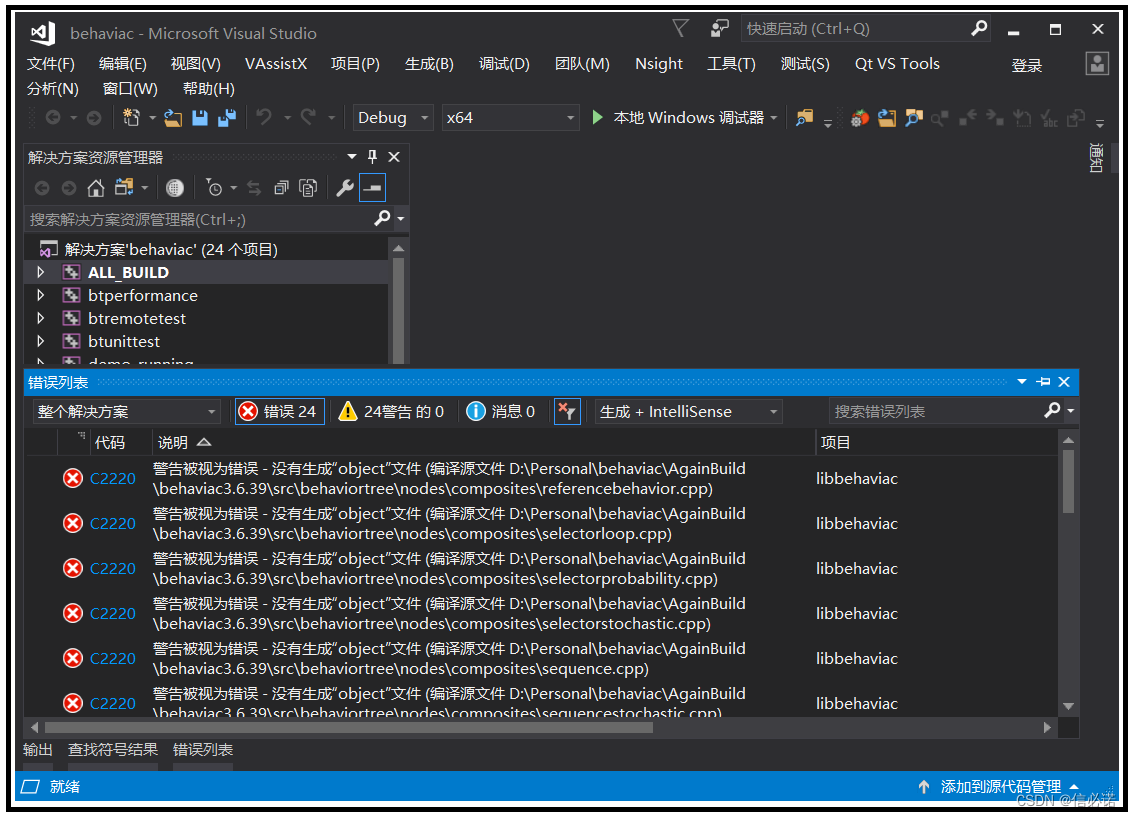1132x817 pixels.
Task: Click the error list horizontal scrollbar thumb
Action: (349, 728)
